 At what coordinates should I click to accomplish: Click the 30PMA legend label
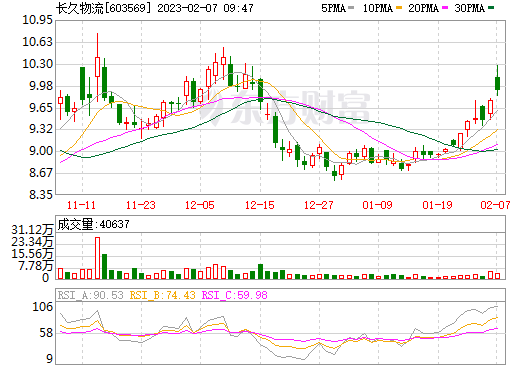coord(469,8)
